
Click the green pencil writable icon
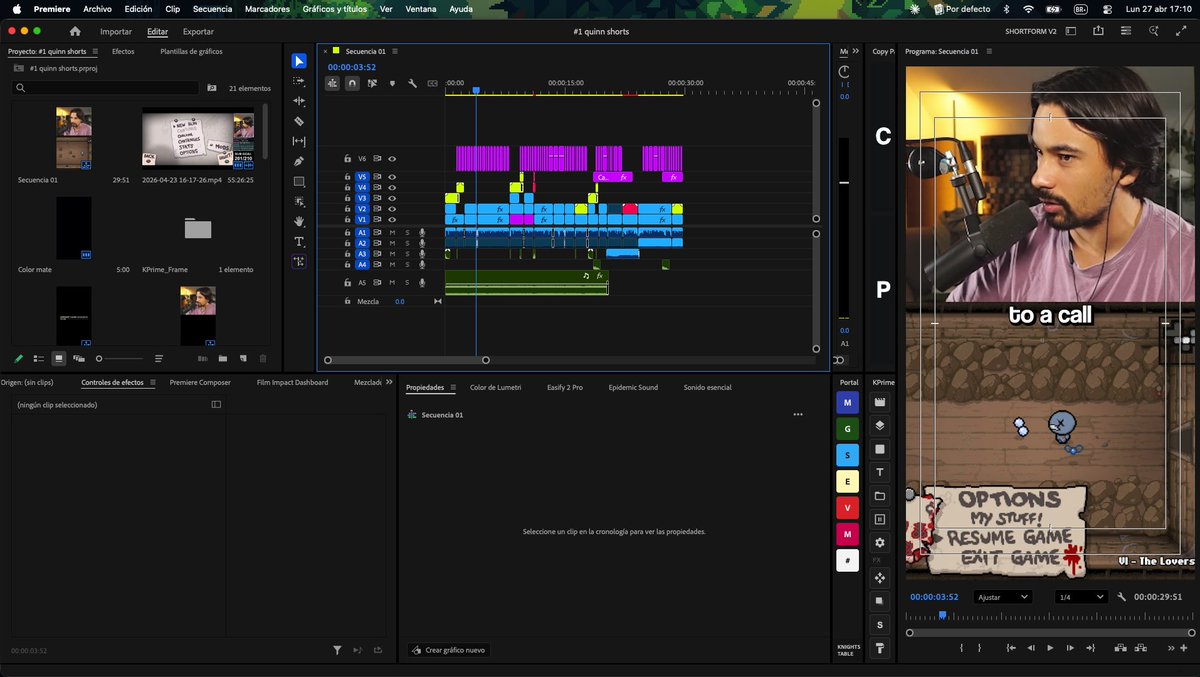(x=18, y=358)
